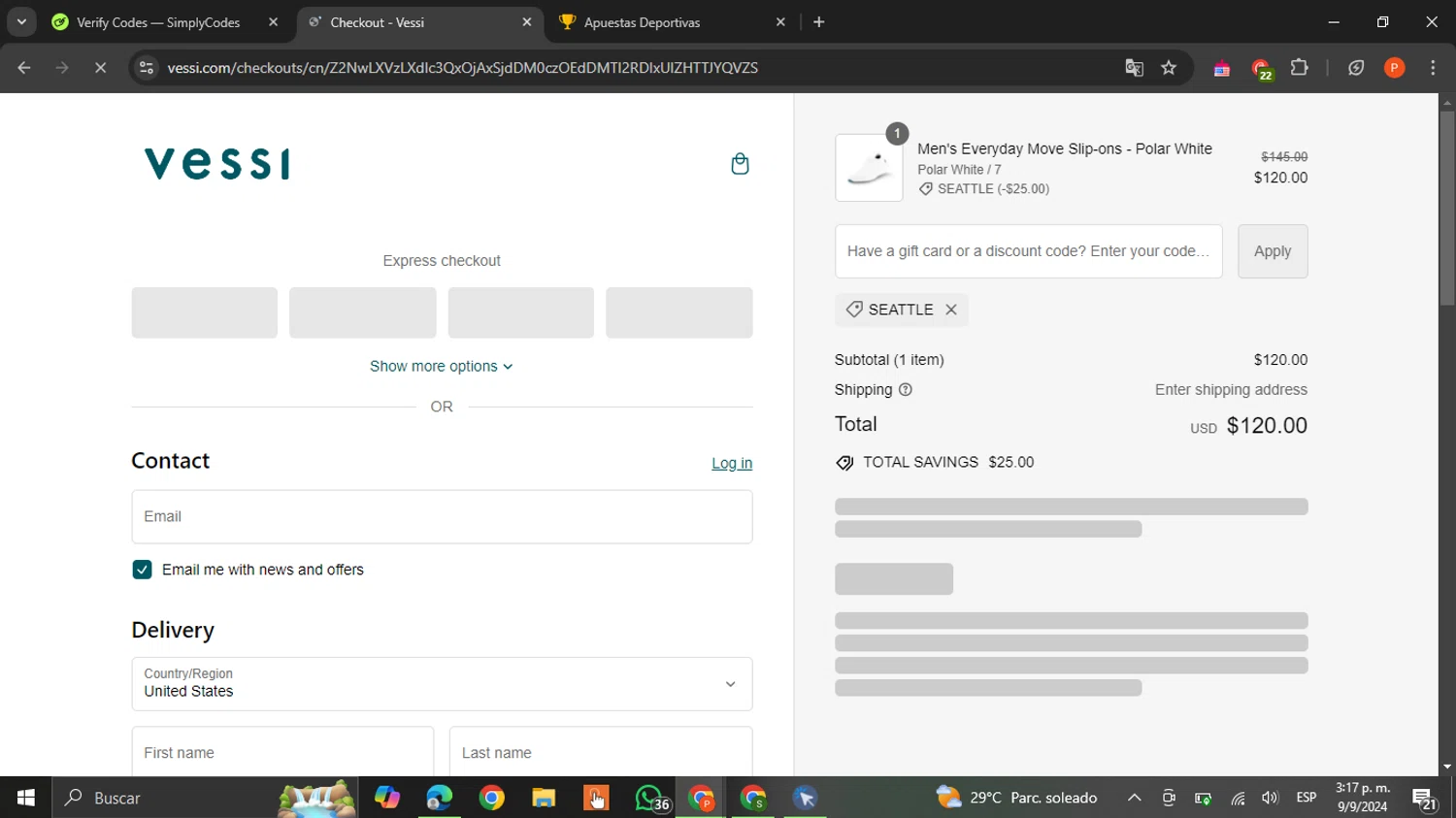
Task: Open the Windows Start menu
Action: pos(26,798)
